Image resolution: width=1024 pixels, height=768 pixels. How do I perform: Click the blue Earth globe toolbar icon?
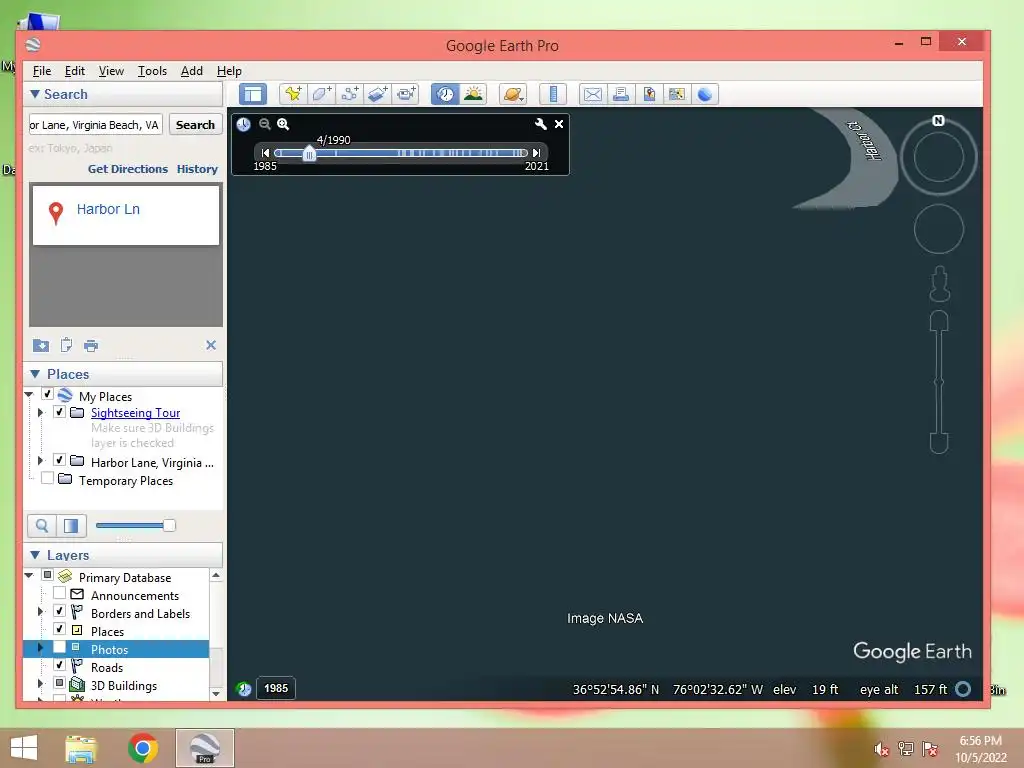705,94
